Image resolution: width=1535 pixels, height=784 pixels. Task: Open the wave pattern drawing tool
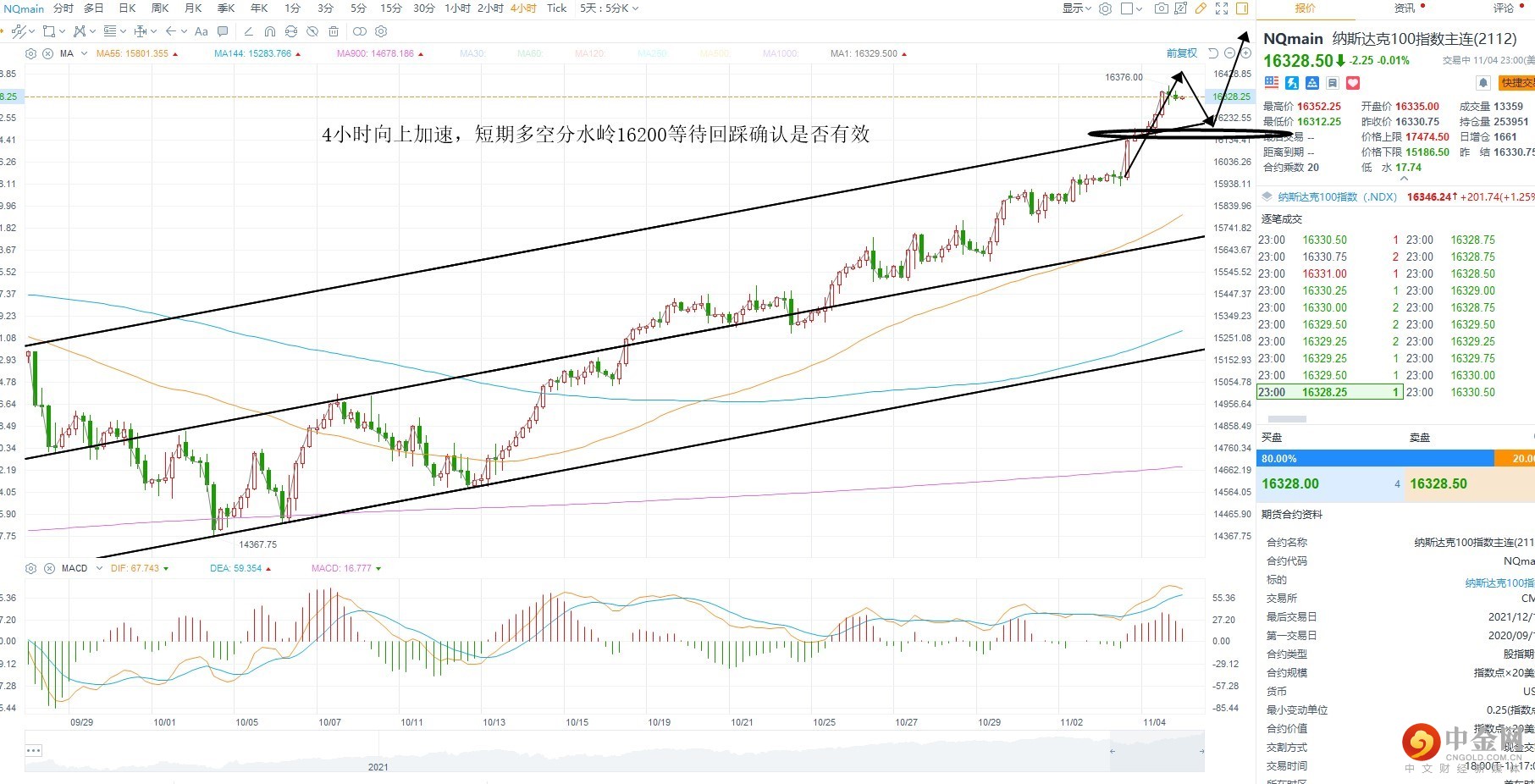click(80, 31)
